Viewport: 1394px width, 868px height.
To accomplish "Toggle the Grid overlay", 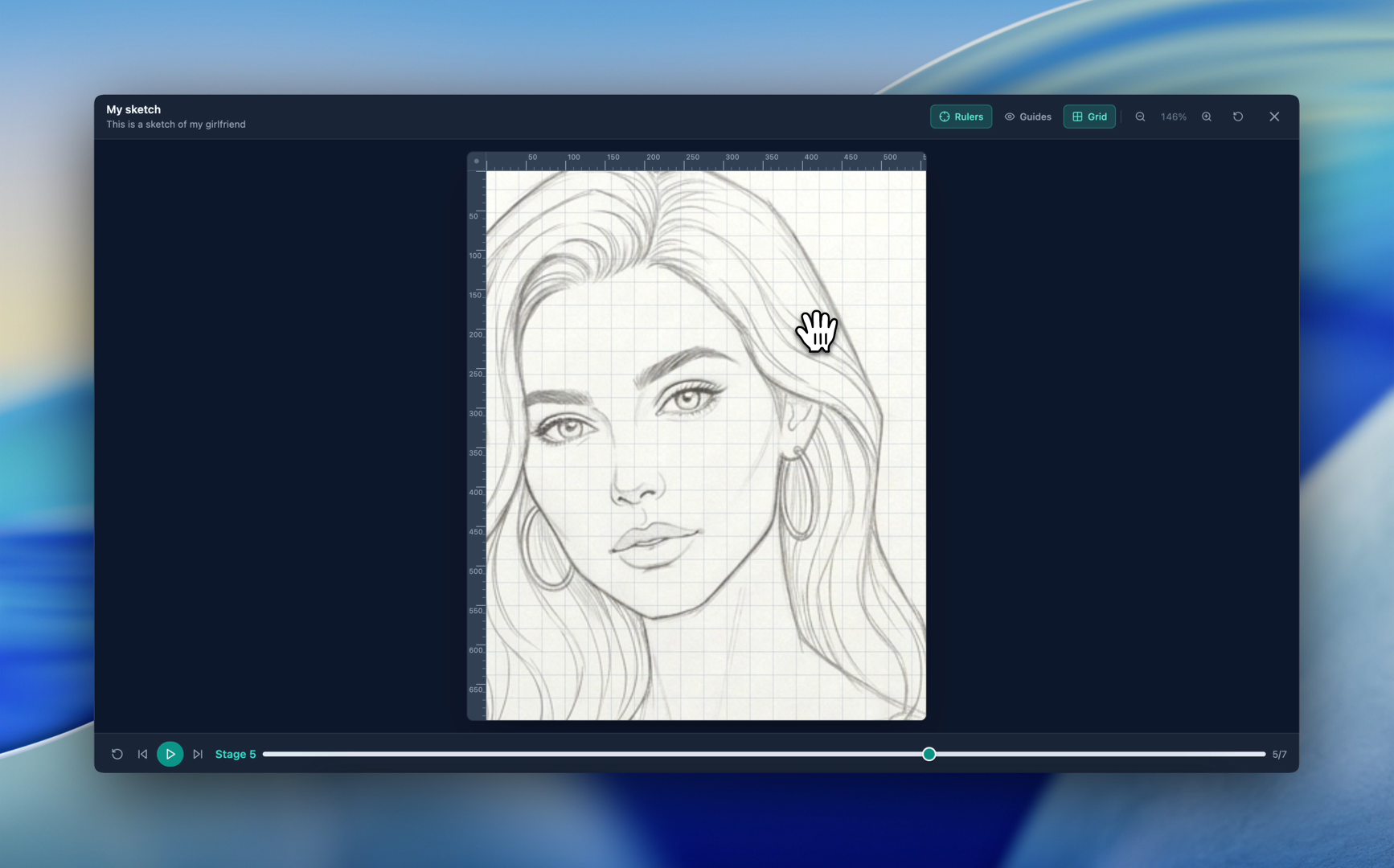I will point(1092,117).
